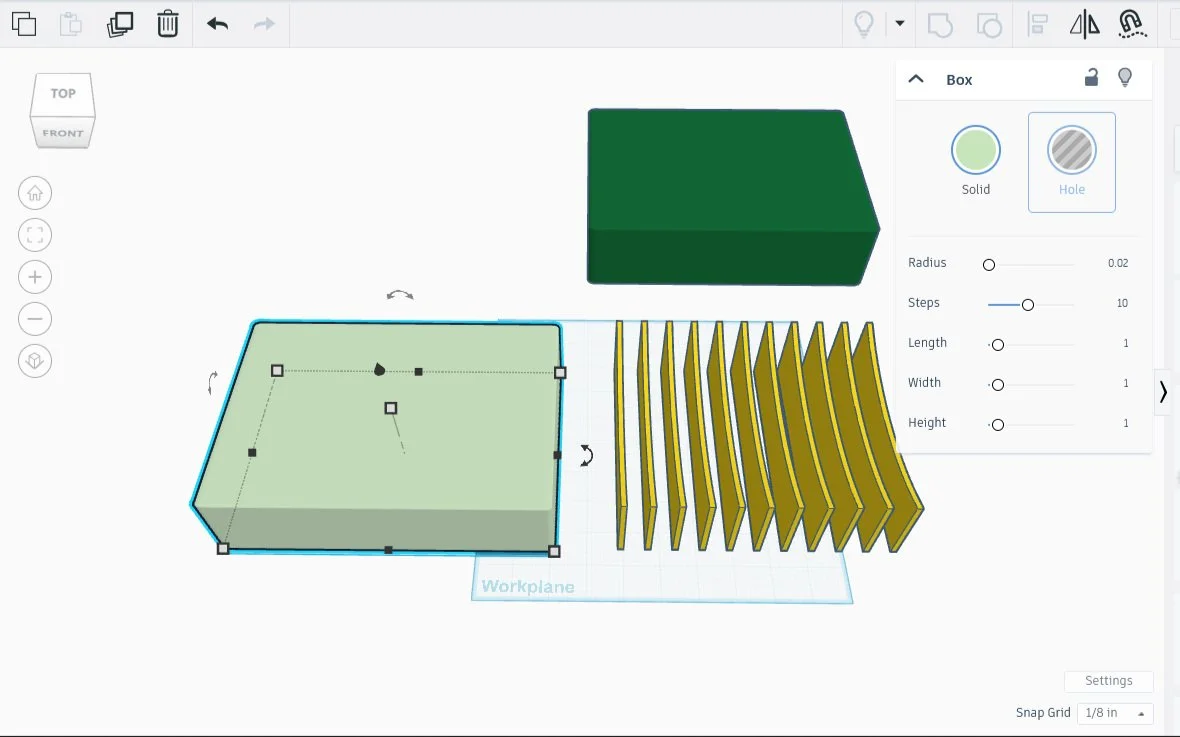The width and height of the screenshot is (1180, 737).
Task: Select the Hole option
Action: point(1072,162)
